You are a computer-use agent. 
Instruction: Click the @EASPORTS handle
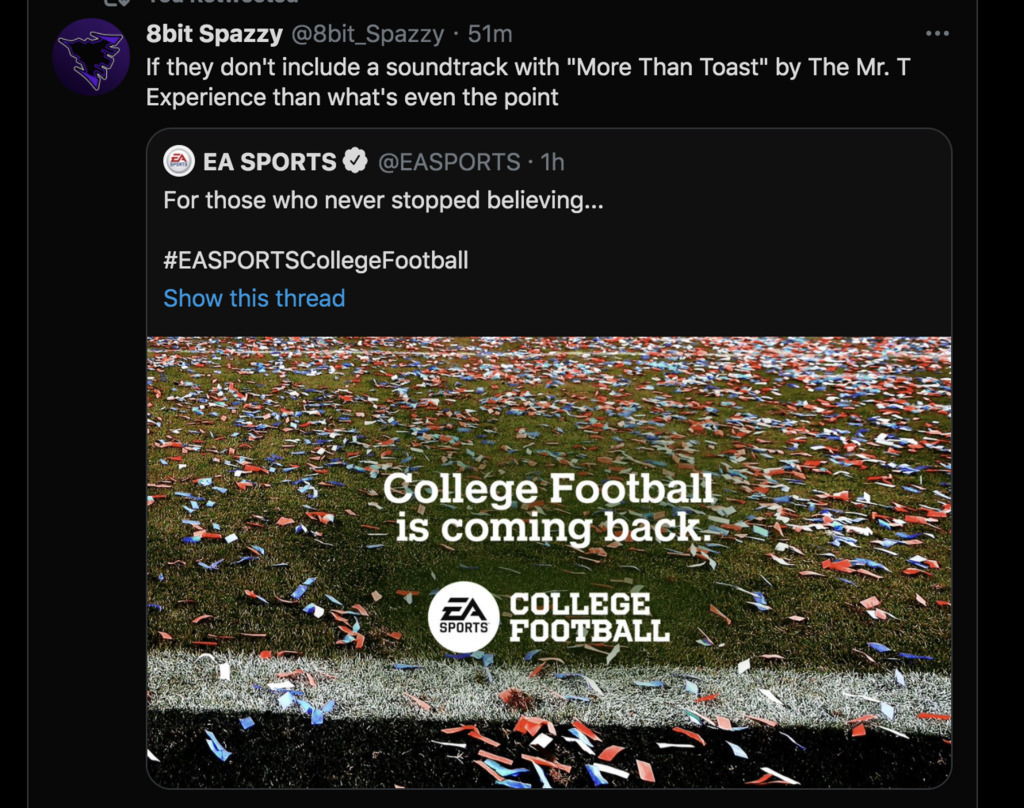coord(449,161)
